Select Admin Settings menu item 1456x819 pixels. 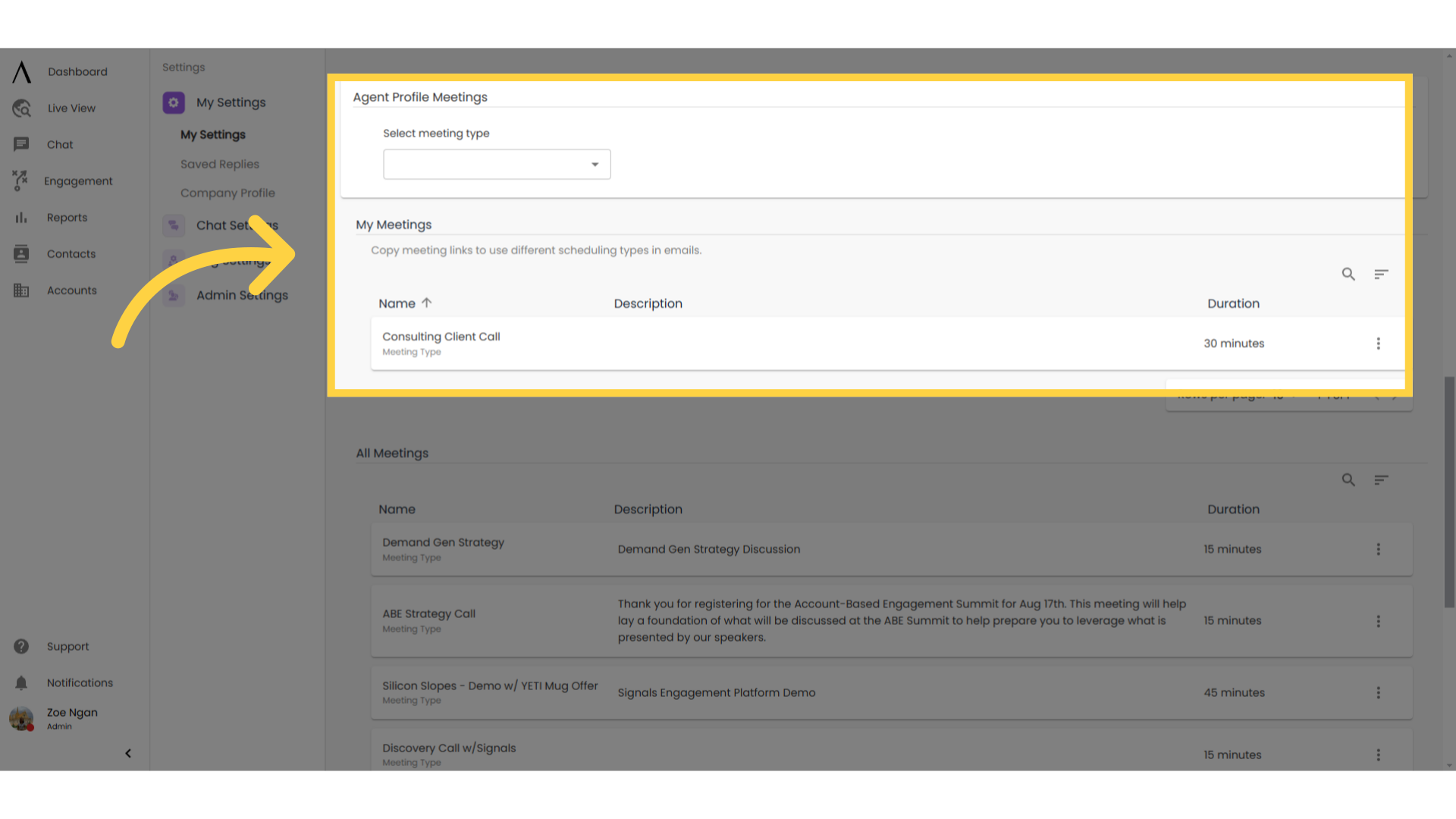pyautogui.click(x=242, y=295)
